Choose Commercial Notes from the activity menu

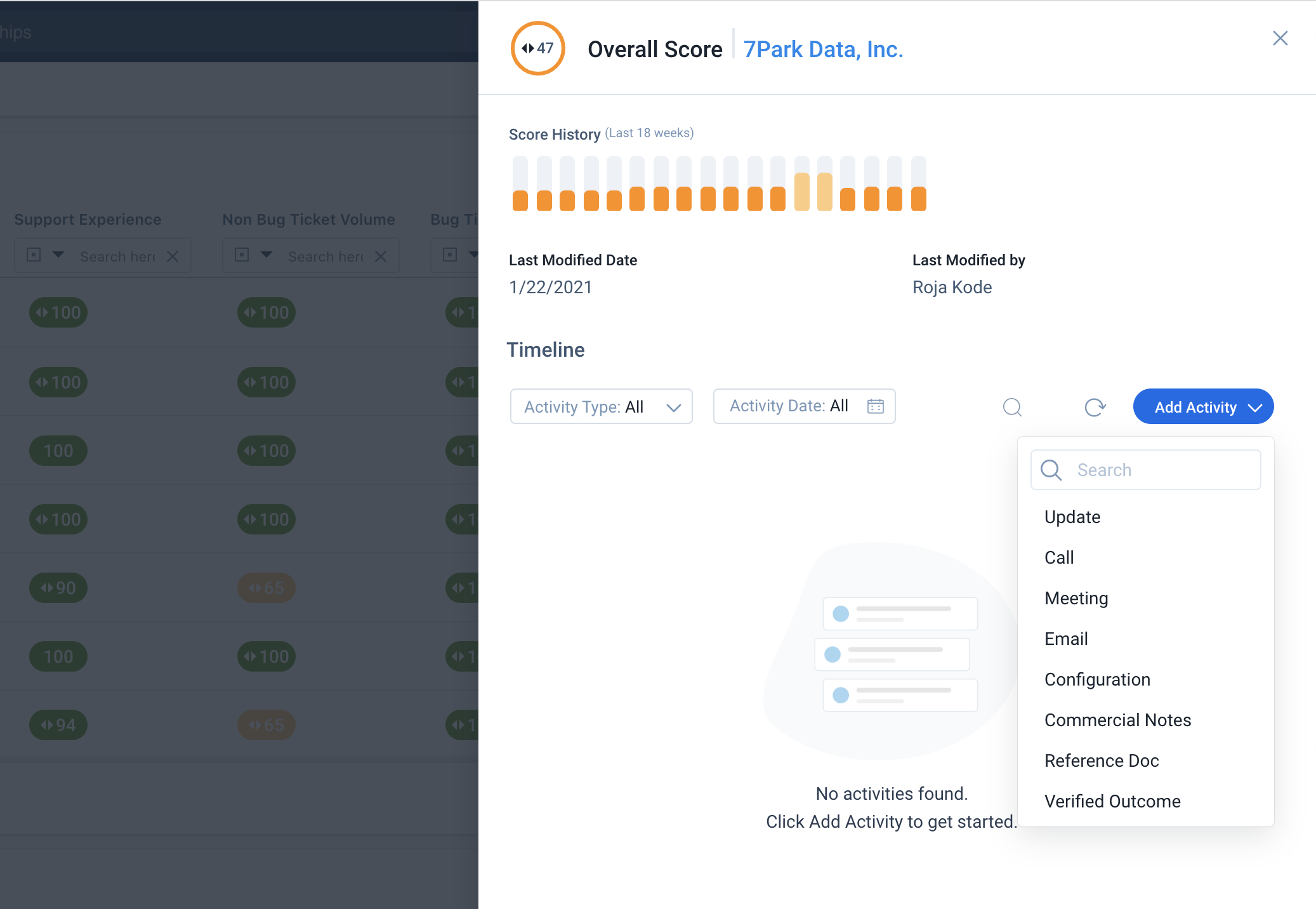point(1145,720)
